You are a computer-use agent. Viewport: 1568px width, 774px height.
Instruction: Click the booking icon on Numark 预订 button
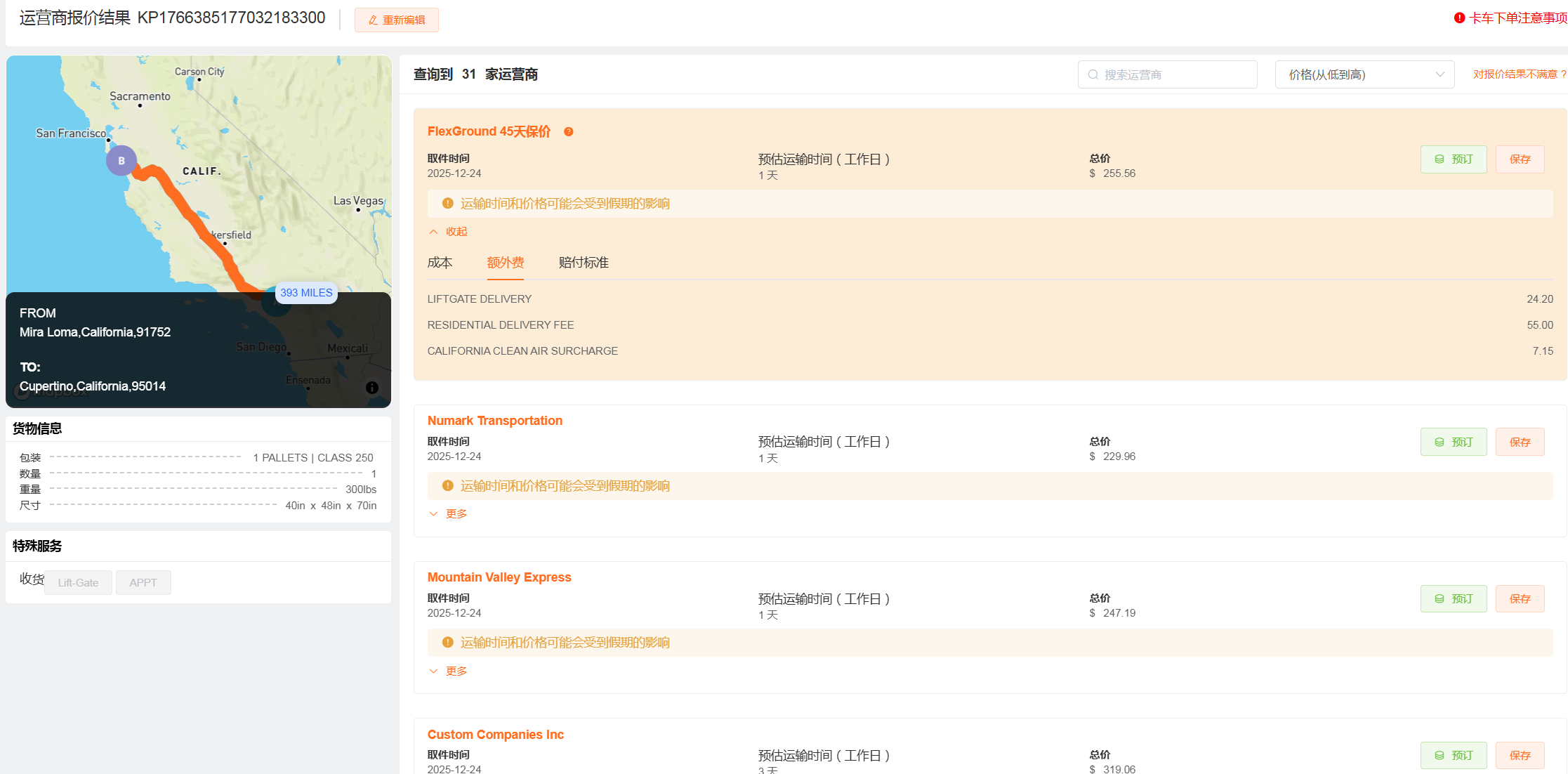pyautogui.click(x=1438, y=442)
